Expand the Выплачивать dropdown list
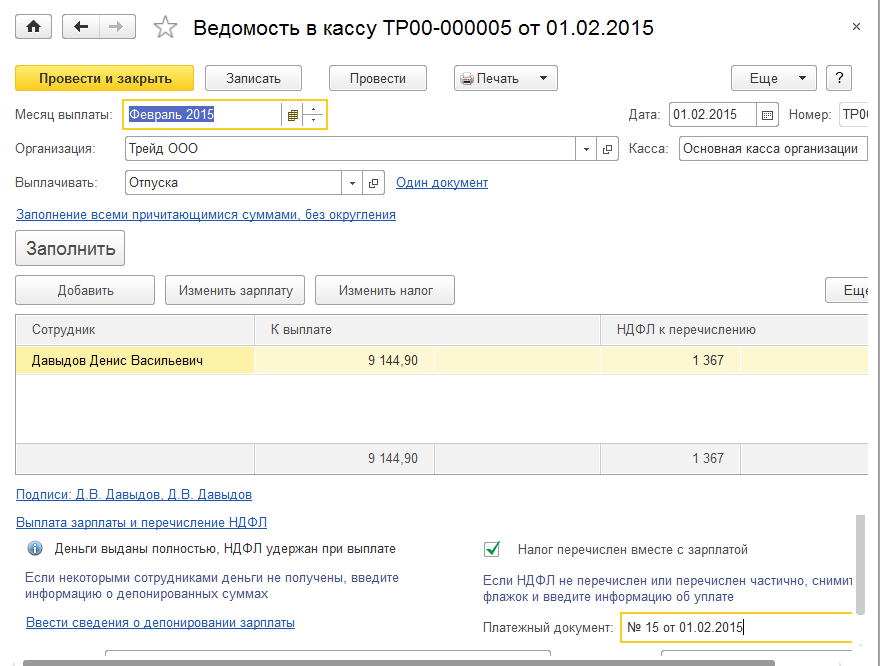This screenshot has width=880, height=666. 352,183
